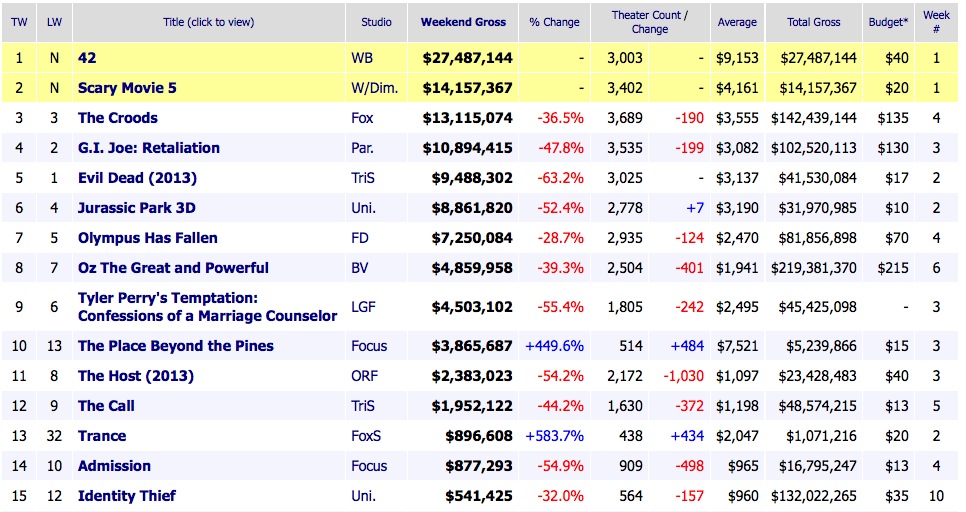The width and height of the screenshot is (966, 512).
Task: Select G.I. Joe: Retaliation title
Action: (149, 148)
